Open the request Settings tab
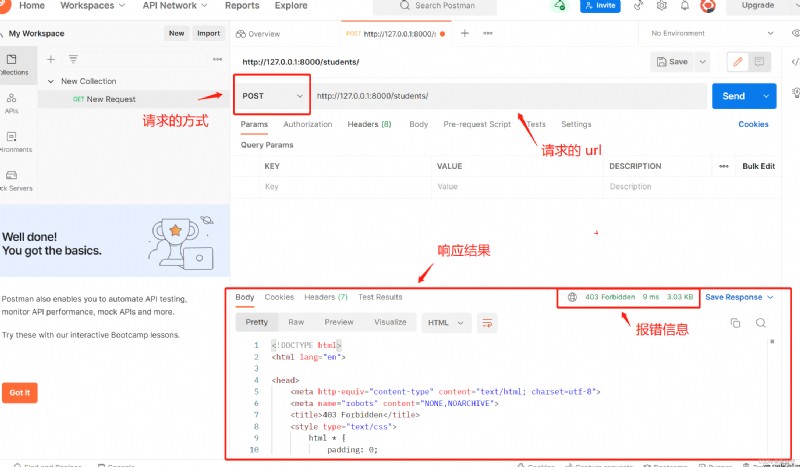This screenshot has height=467, width=800. [576, 124]
